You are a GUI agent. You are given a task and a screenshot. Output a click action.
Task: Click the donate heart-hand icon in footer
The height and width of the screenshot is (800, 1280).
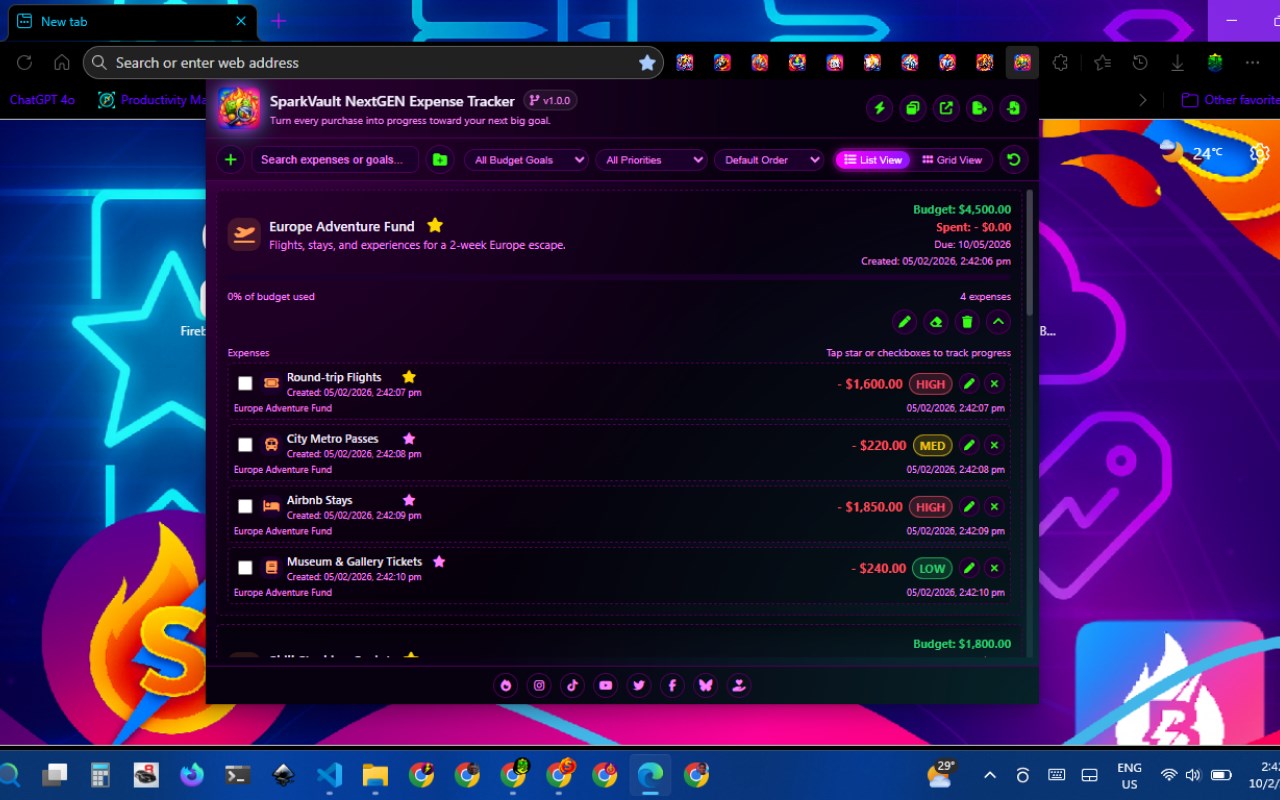(739, 685)
